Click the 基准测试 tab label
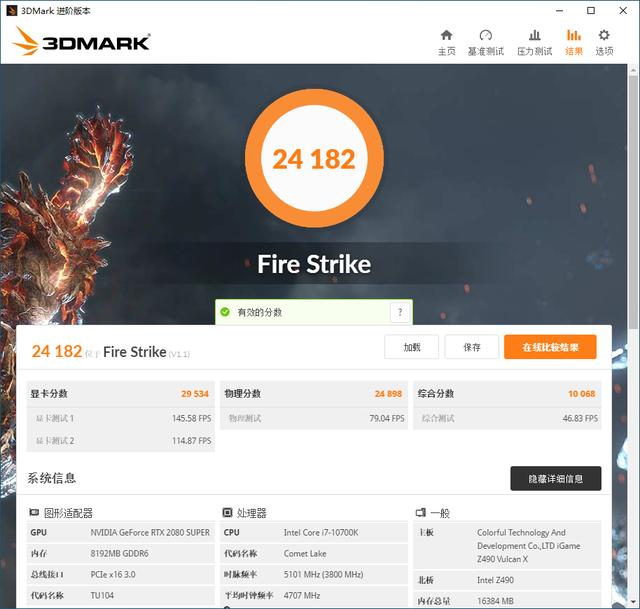The image size is (640, 609). (x=486, y=51)
